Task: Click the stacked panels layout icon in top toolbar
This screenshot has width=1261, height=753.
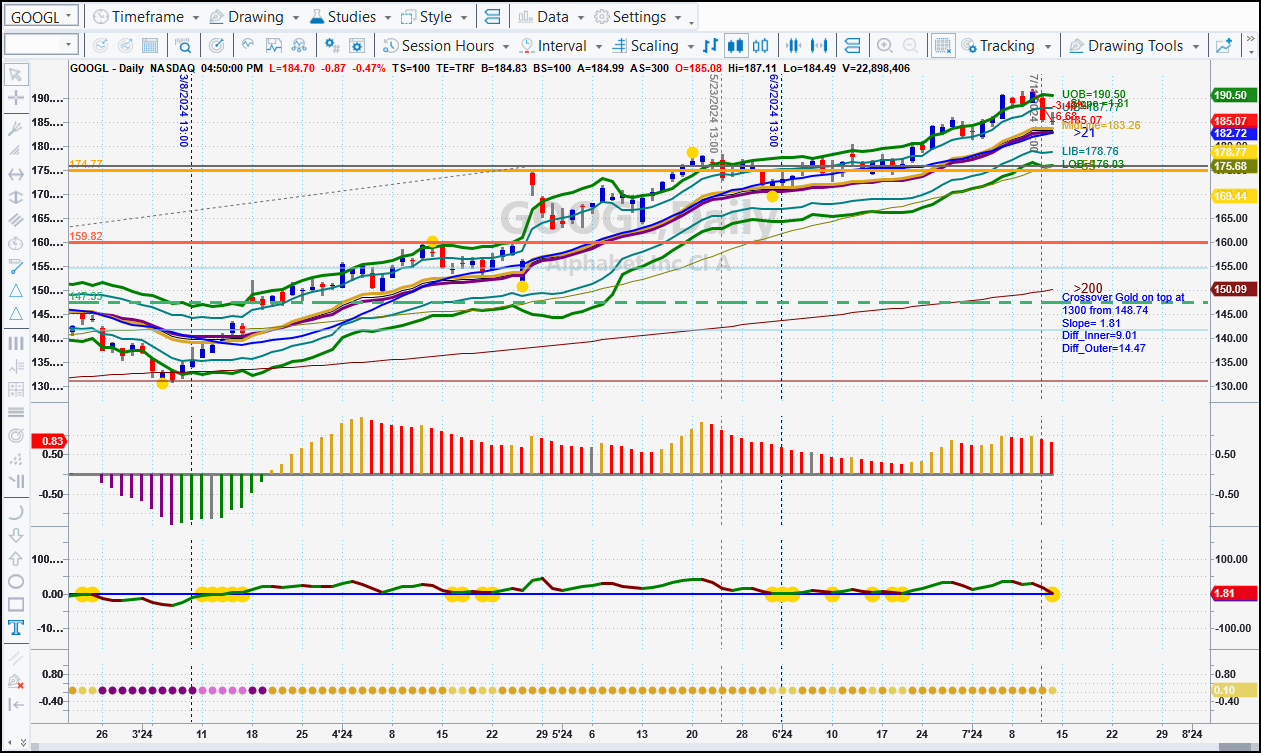Action: point(491,17)
